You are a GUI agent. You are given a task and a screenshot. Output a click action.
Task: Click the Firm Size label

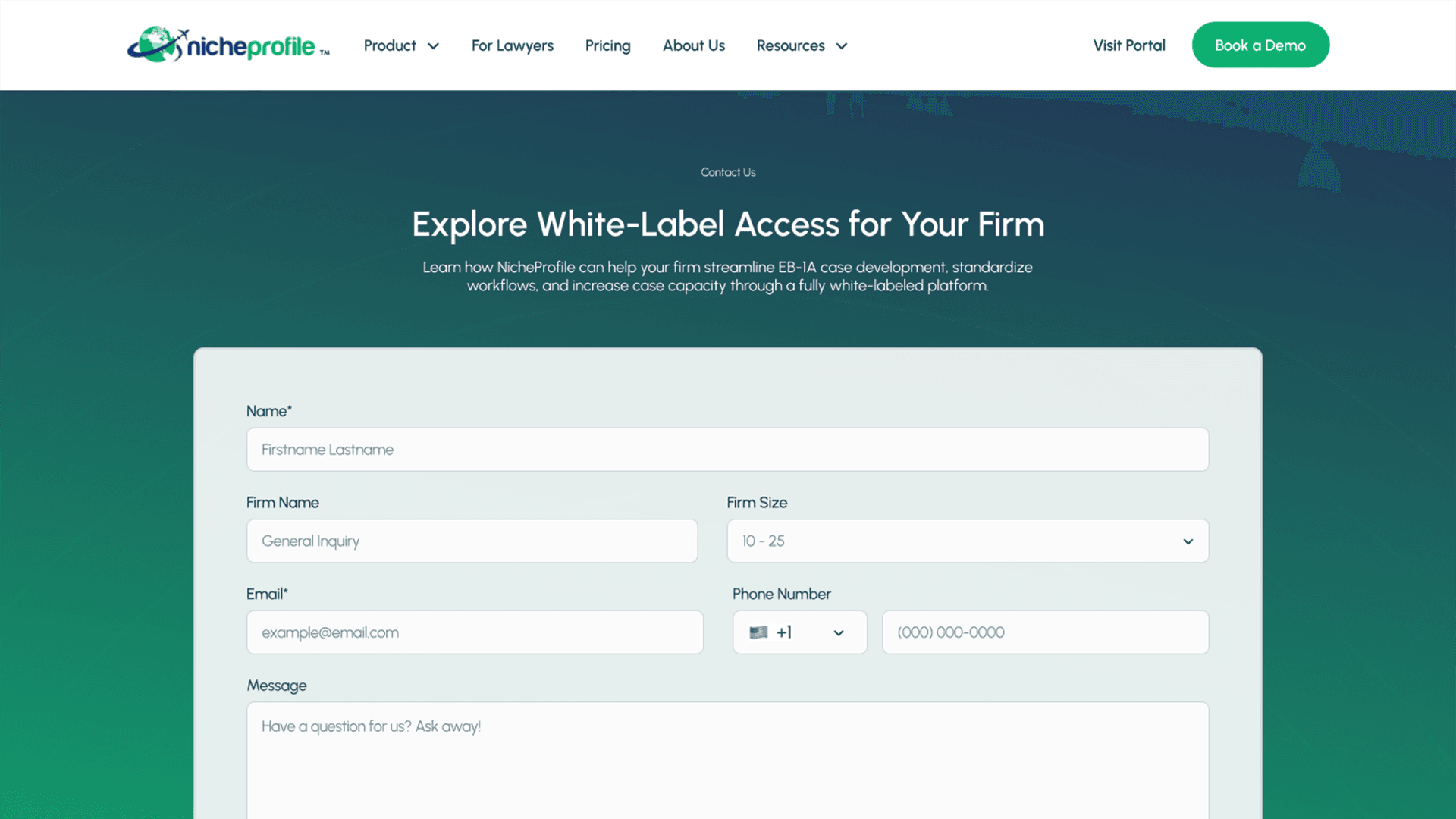click(757, 502)
